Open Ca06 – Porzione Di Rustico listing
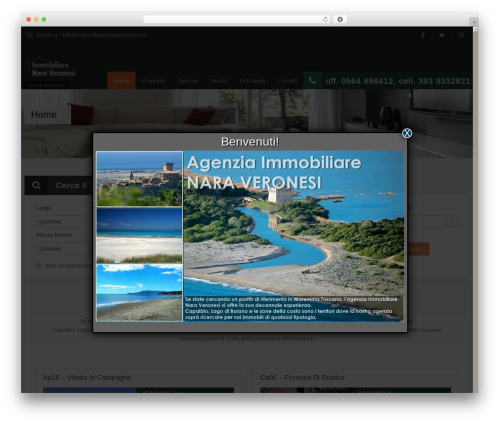This screenshot has height=423, width=500. [302, 377]
